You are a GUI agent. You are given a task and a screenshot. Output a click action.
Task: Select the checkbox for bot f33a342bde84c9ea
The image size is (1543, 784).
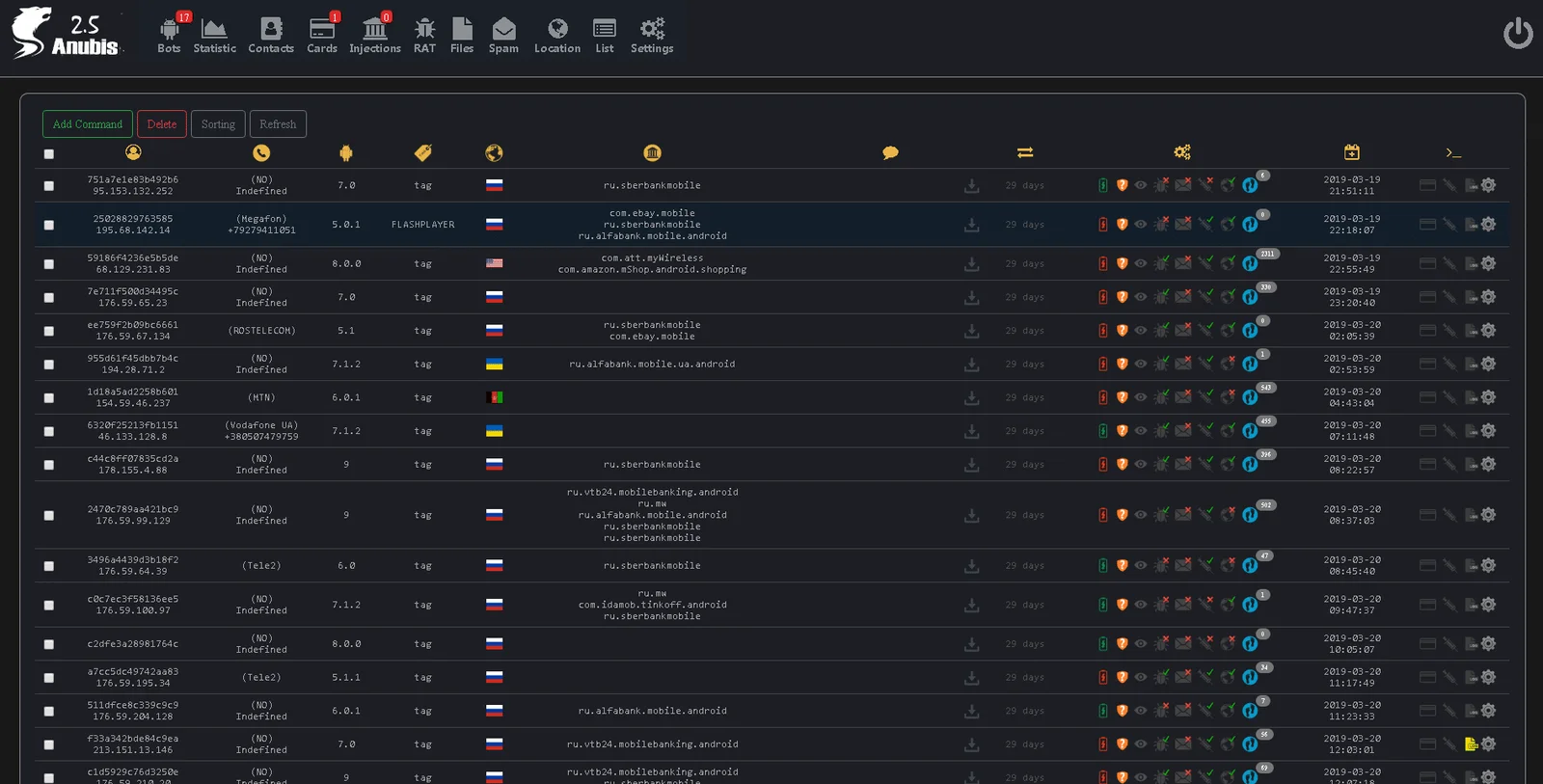tap(49, 745)
